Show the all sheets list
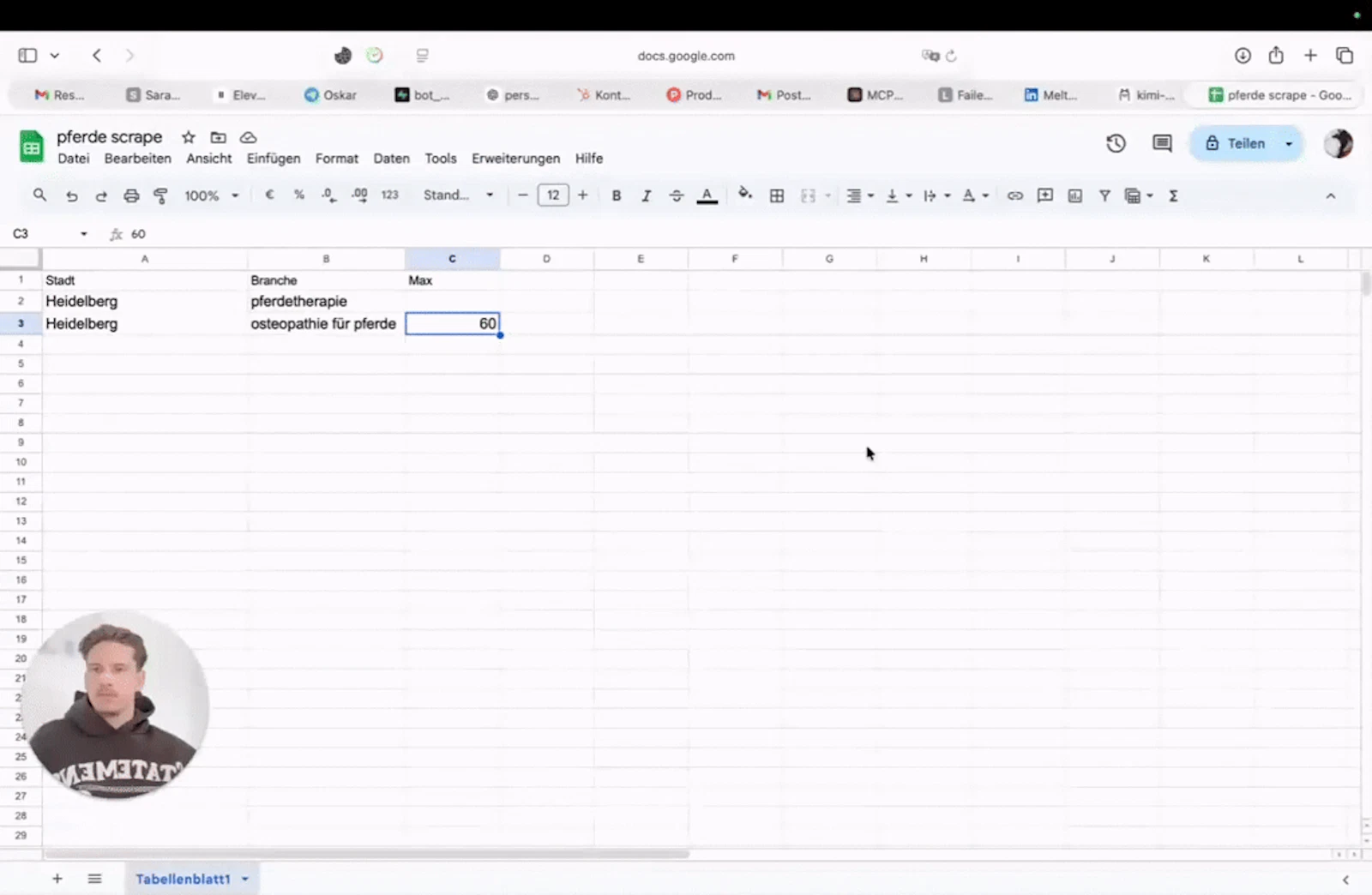Viewport: 1372px width, 895px height. click(94, 879)
